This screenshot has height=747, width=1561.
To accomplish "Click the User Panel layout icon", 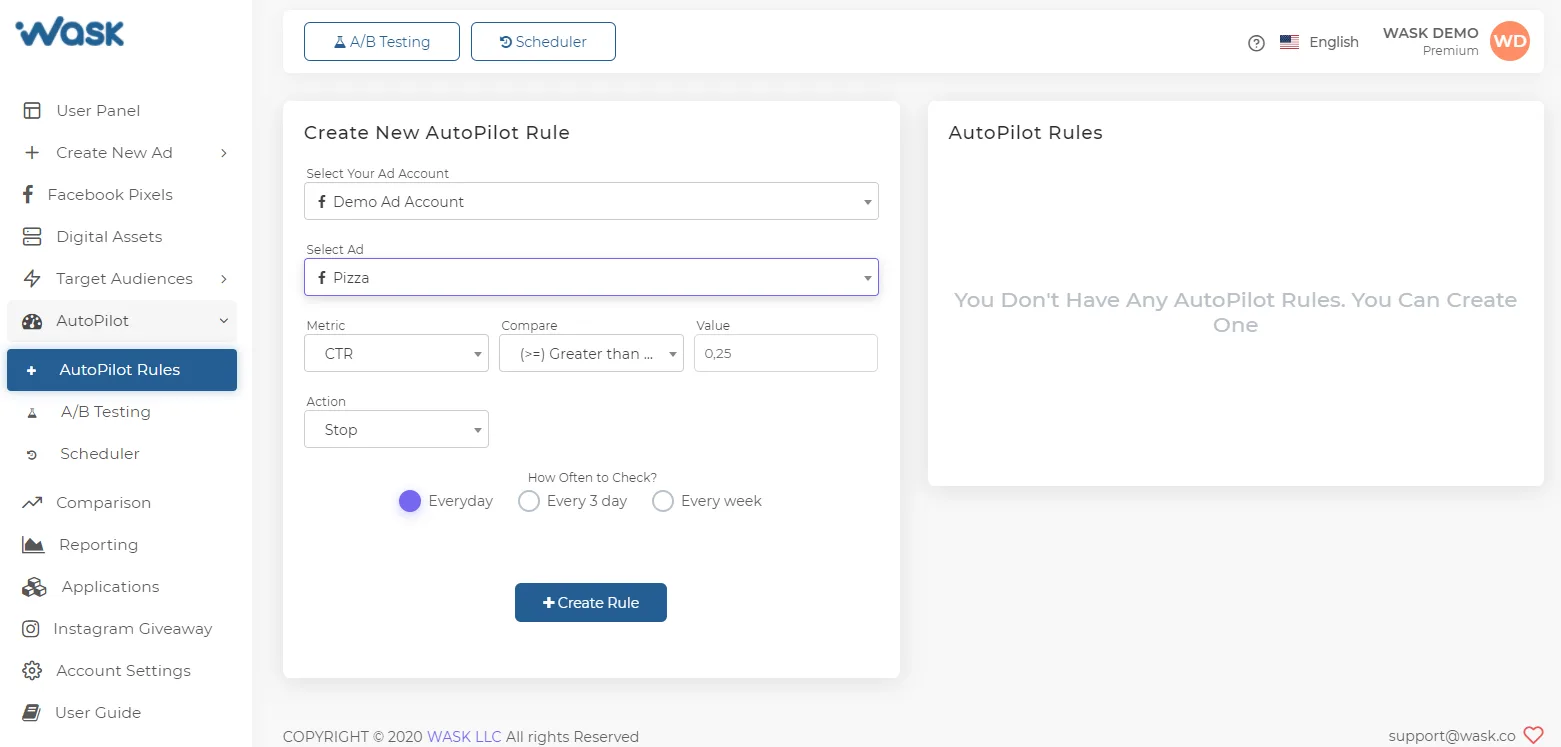I will tap(32, 111).
